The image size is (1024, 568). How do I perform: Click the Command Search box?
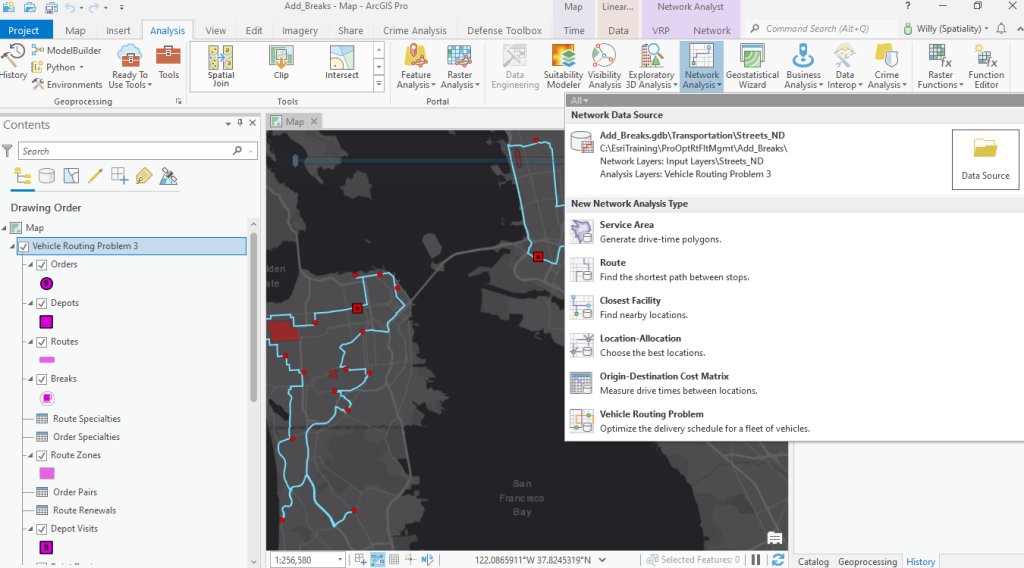click(x=820, y=29)
